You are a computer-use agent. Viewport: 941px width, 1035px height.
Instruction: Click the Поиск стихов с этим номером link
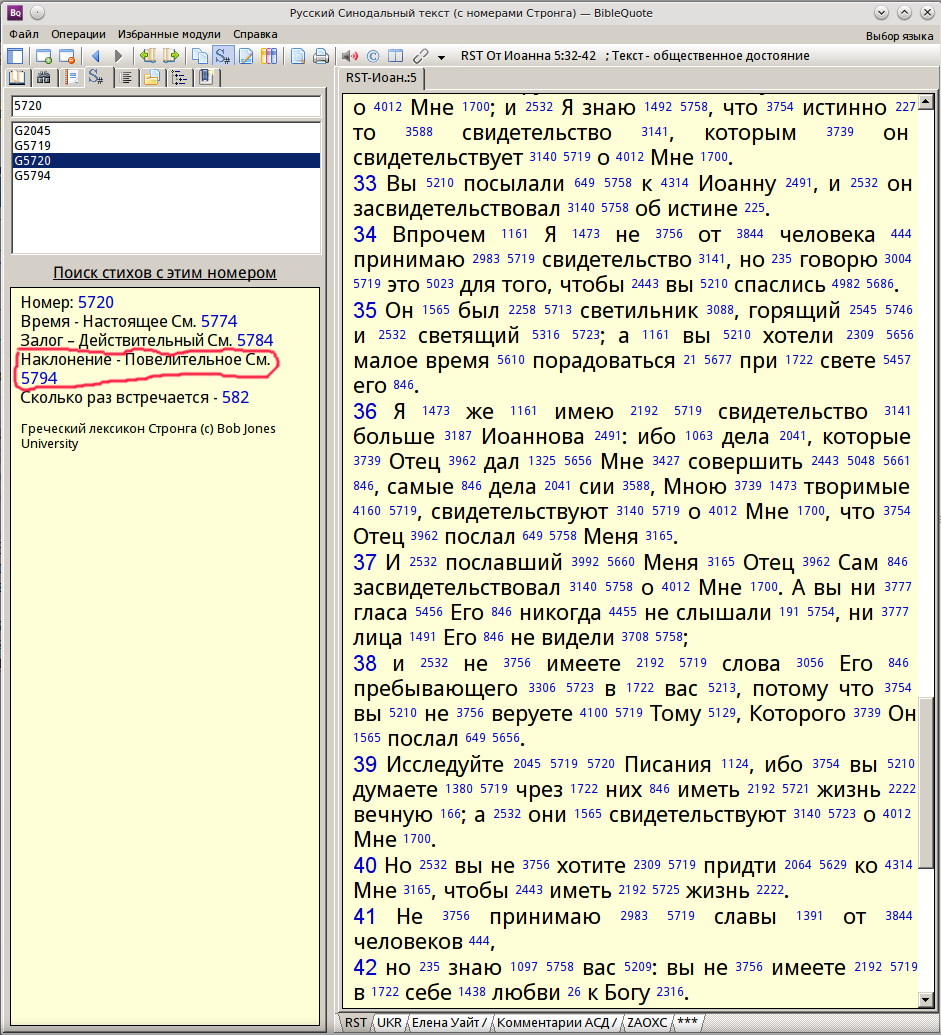[165, 273]
